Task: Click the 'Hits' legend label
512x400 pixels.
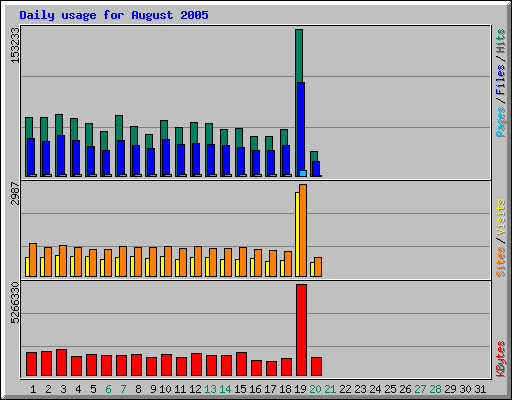Action: tap(500, 41)
